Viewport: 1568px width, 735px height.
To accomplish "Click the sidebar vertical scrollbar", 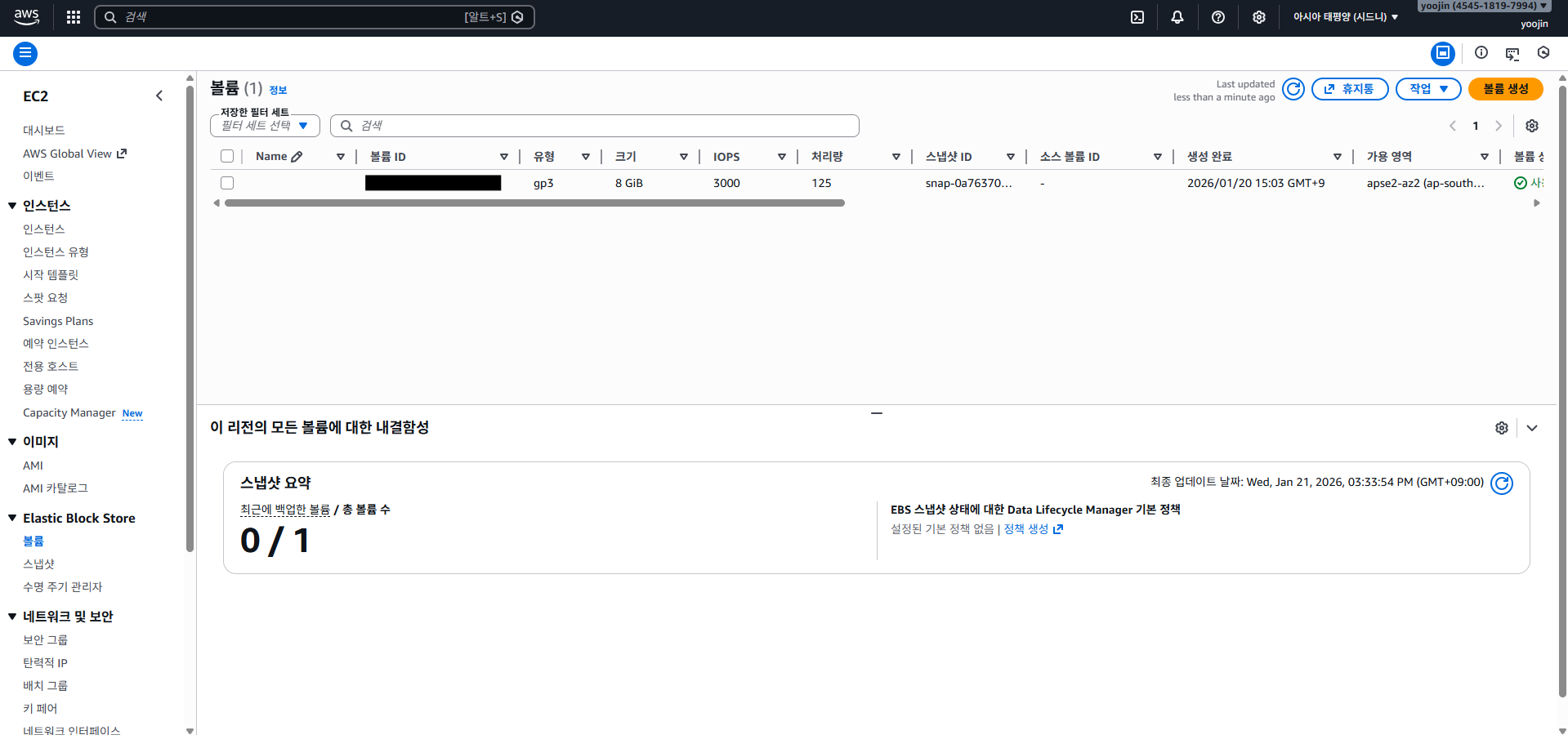I will point(190,318).
